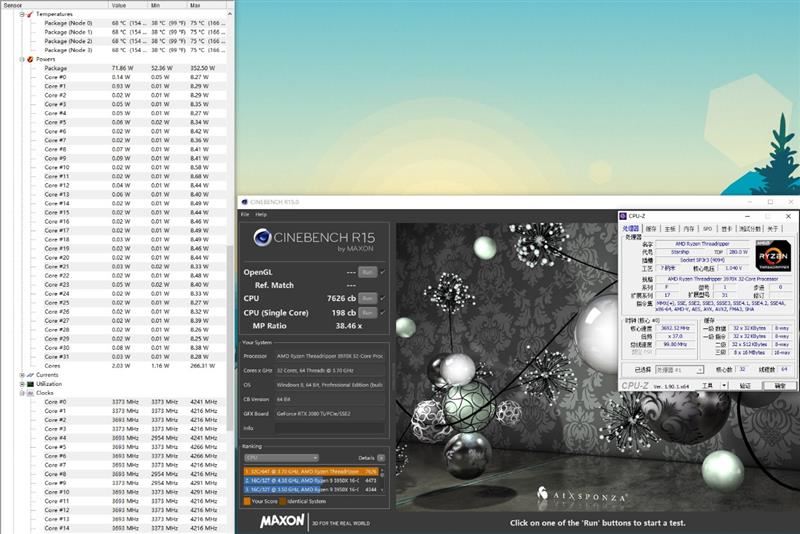Viewport: 800px width, 534px height.
Task: Click the Sensor column header
Action: pyautogui.click(x=54, y=5)
